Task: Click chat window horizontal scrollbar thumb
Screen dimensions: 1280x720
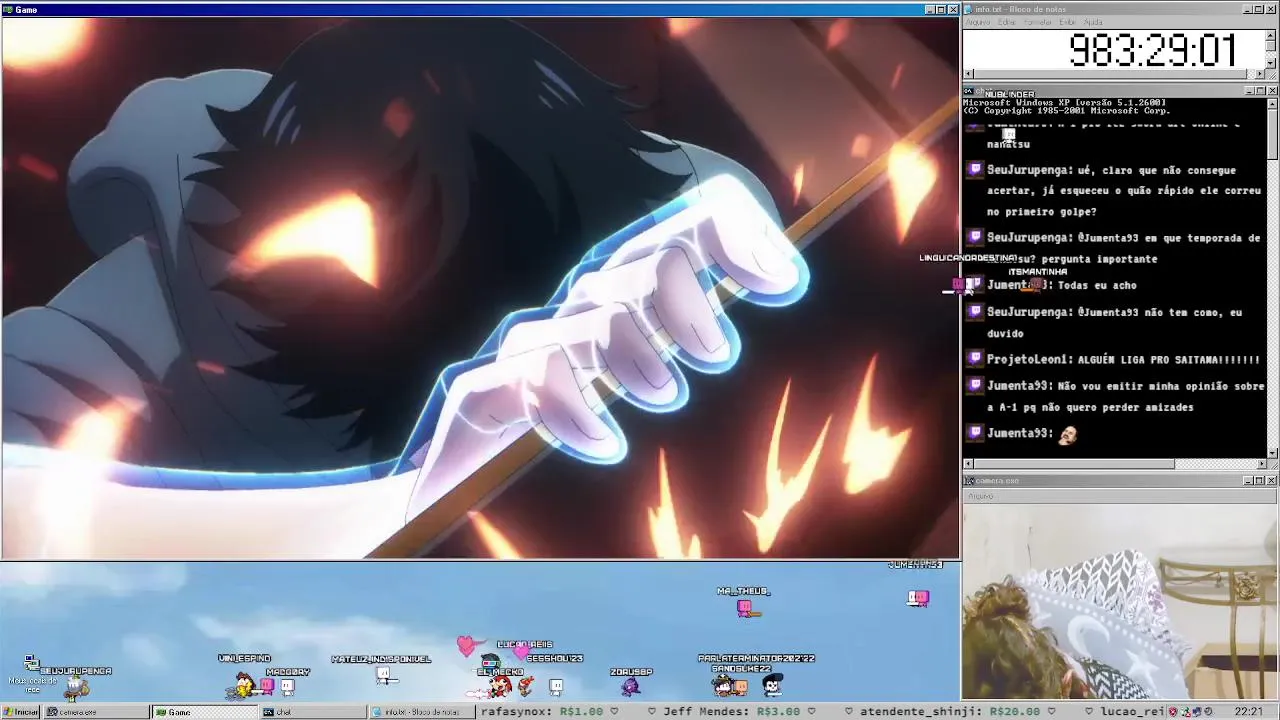Action: (x=1075, y=464)
